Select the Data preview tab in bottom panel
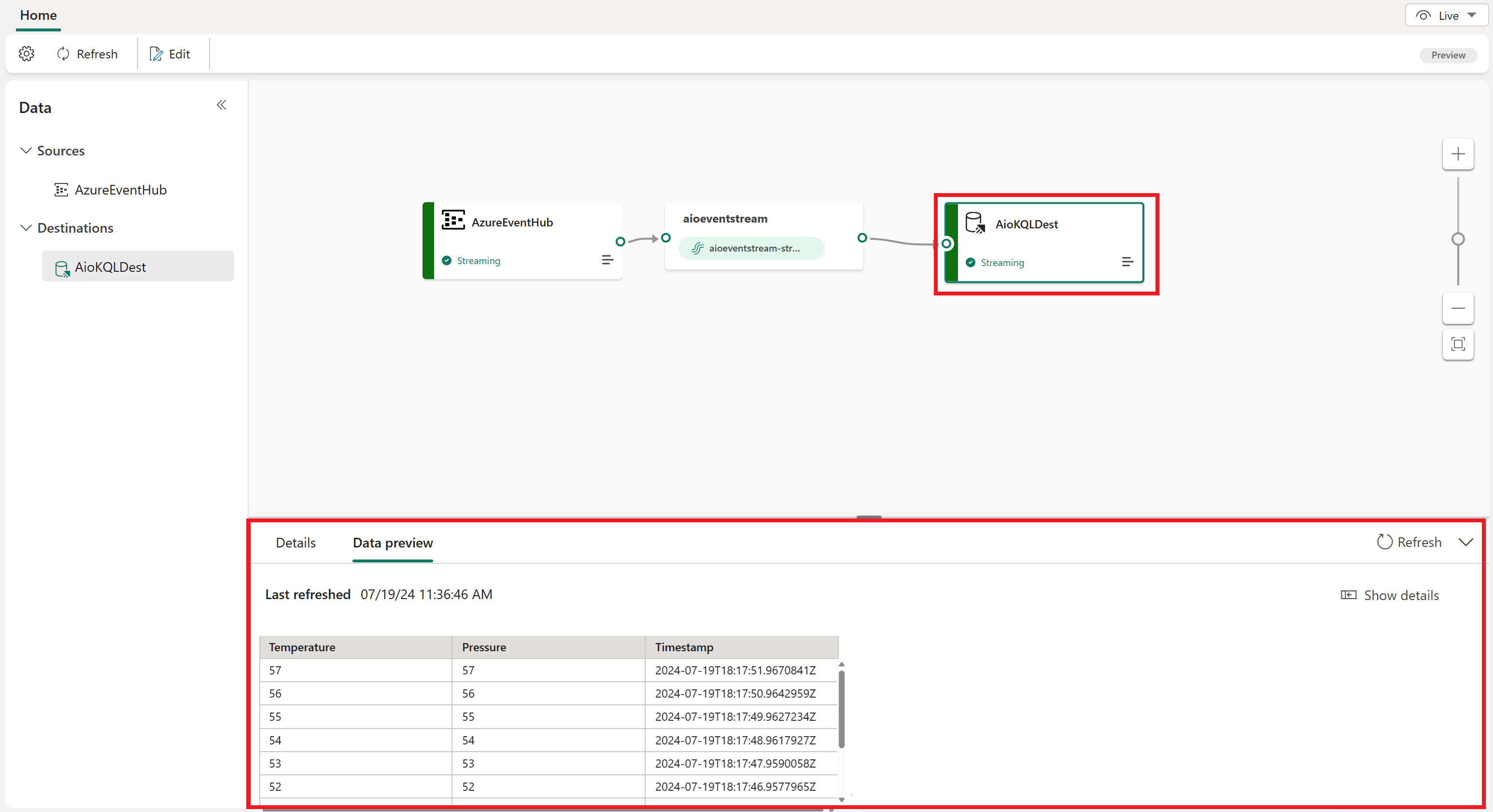 coord(393,543)
